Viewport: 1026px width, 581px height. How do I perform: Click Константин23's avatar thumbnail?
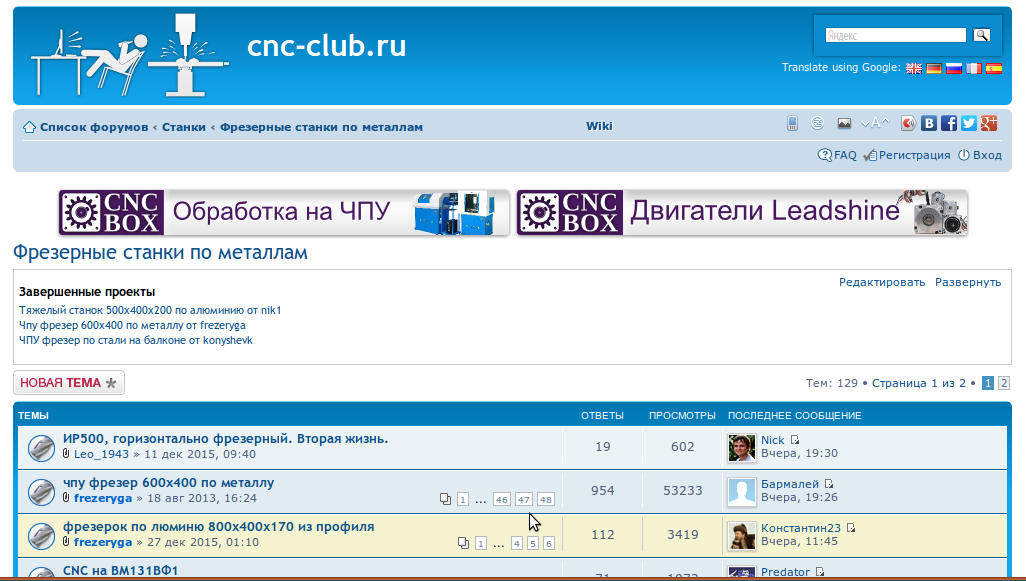tap(741, 536)
